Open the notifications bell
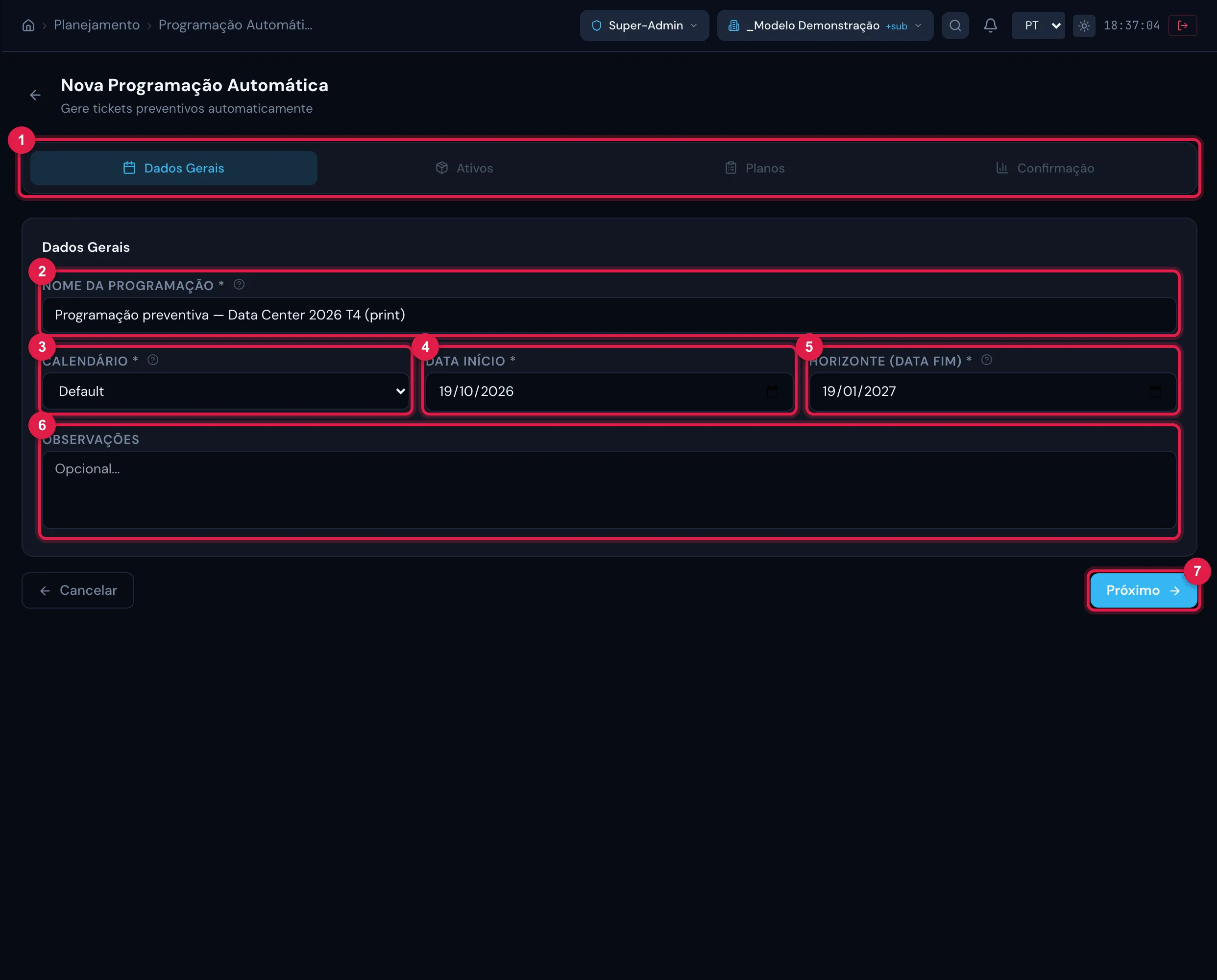 point(990,25)
